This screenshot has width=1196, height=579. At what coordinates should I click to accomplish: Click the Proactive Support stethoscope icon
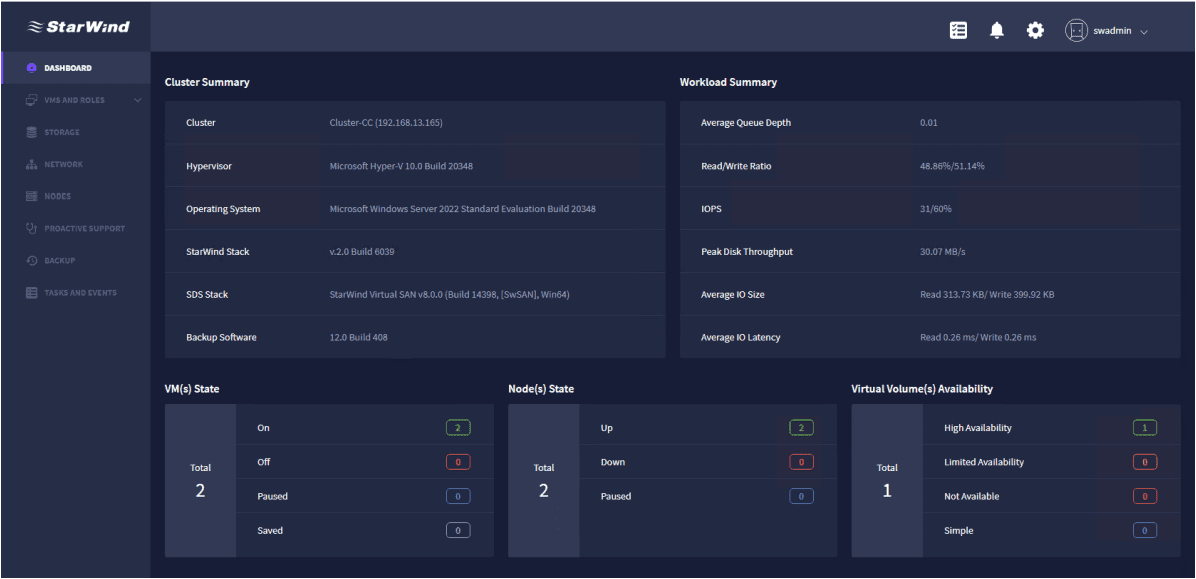[x=31, y=228]
